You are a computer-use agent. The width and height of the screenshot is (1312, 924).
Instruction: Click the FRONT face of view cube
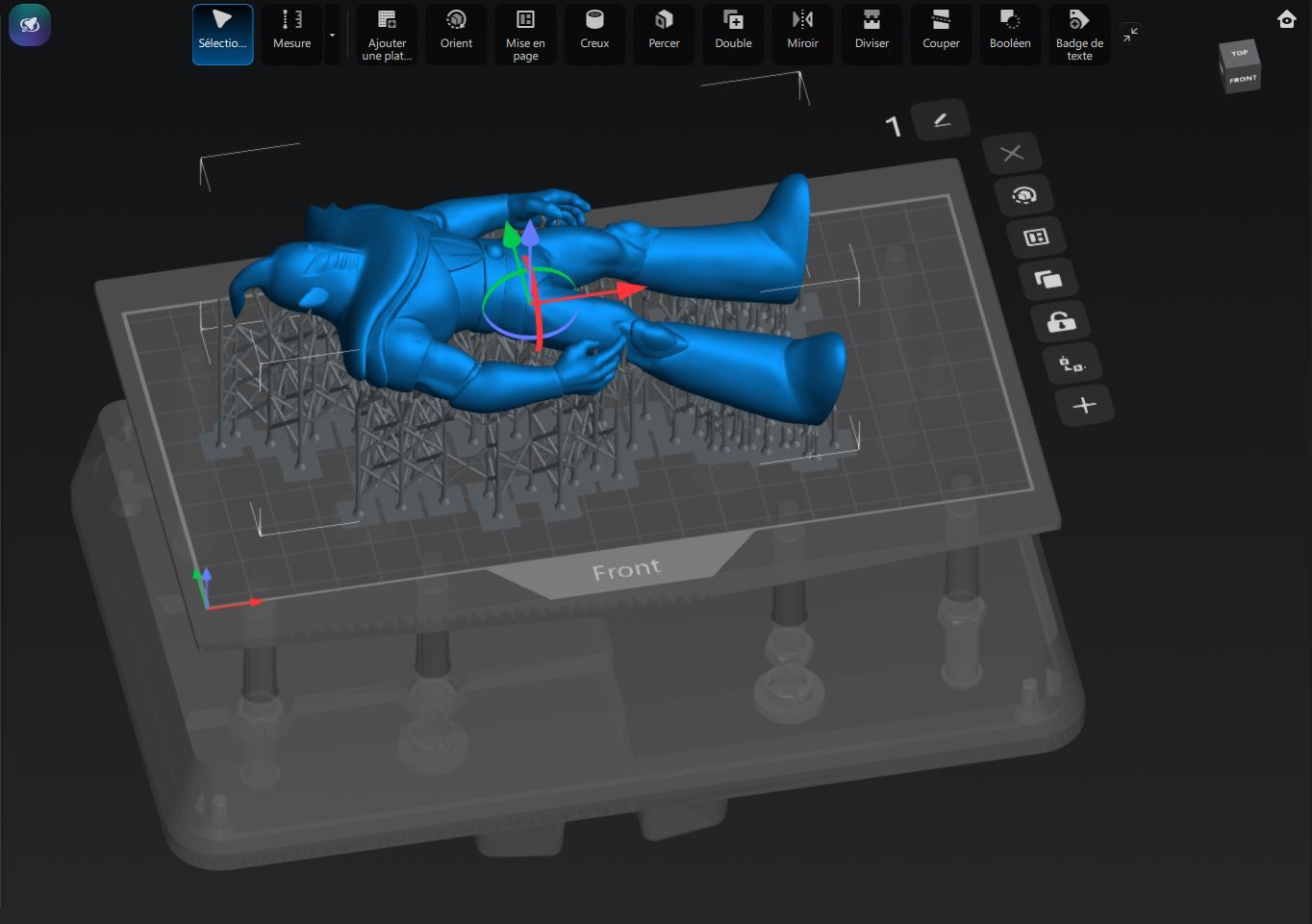click(x=1243, y=79)
